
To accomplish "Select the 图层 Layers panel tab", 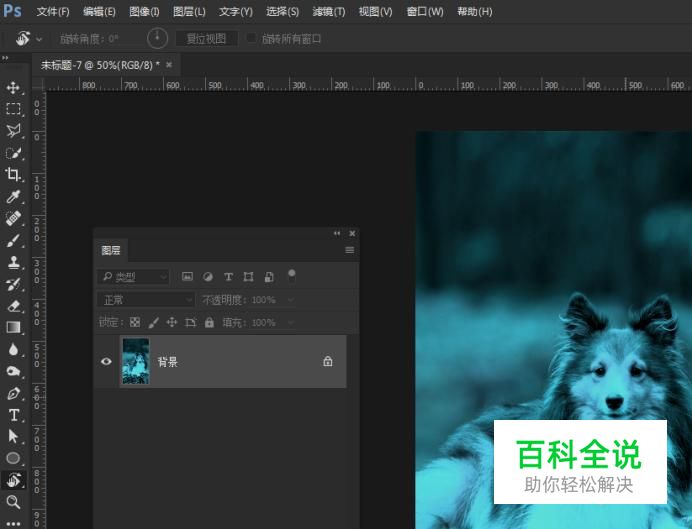I will coord(111,250).
